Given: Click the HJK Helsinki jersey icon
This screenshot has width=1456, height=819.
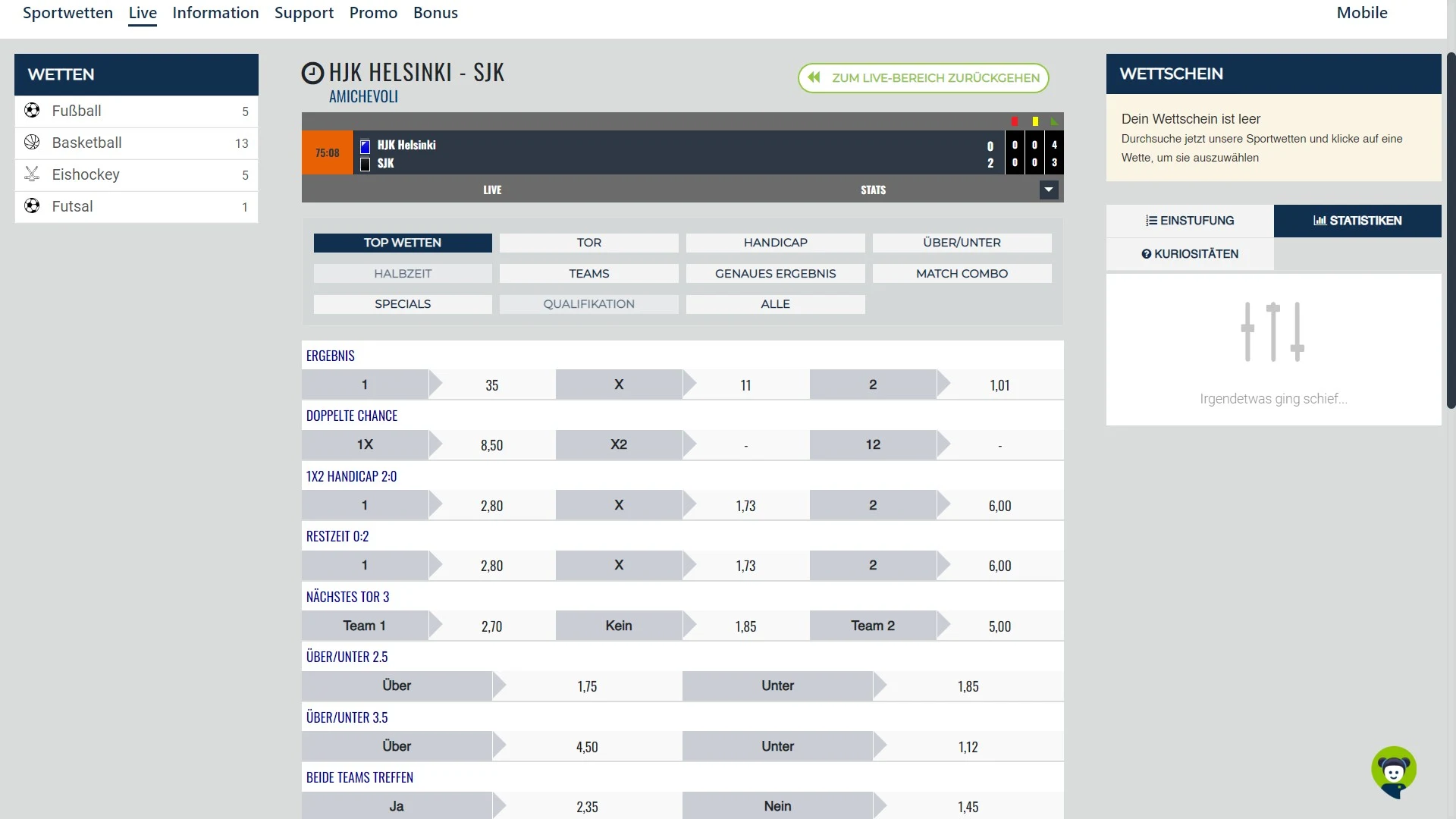Looking at the screenshot, I should (366, 146).
